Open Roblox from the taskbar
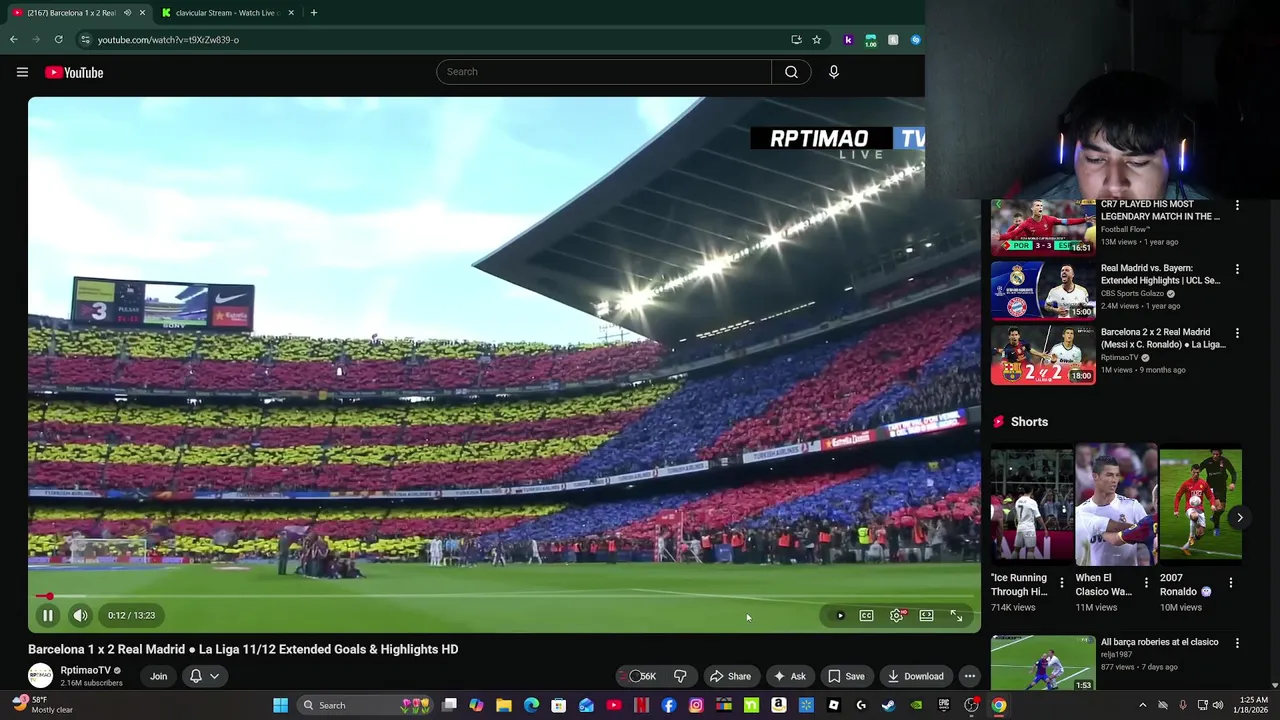 (834, 705)
